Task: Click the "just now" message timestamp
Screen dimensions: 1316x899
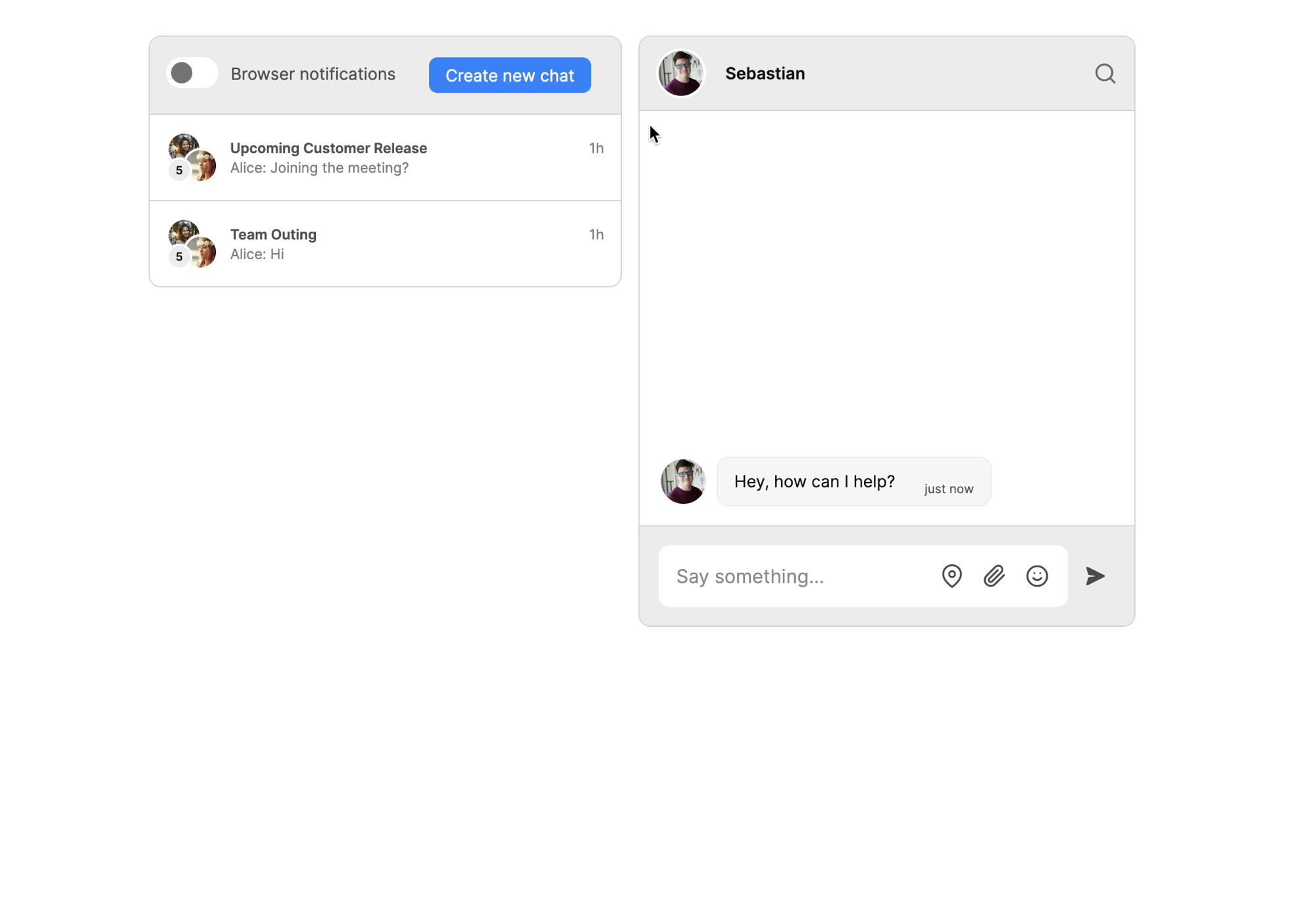Action: point(948,489)
